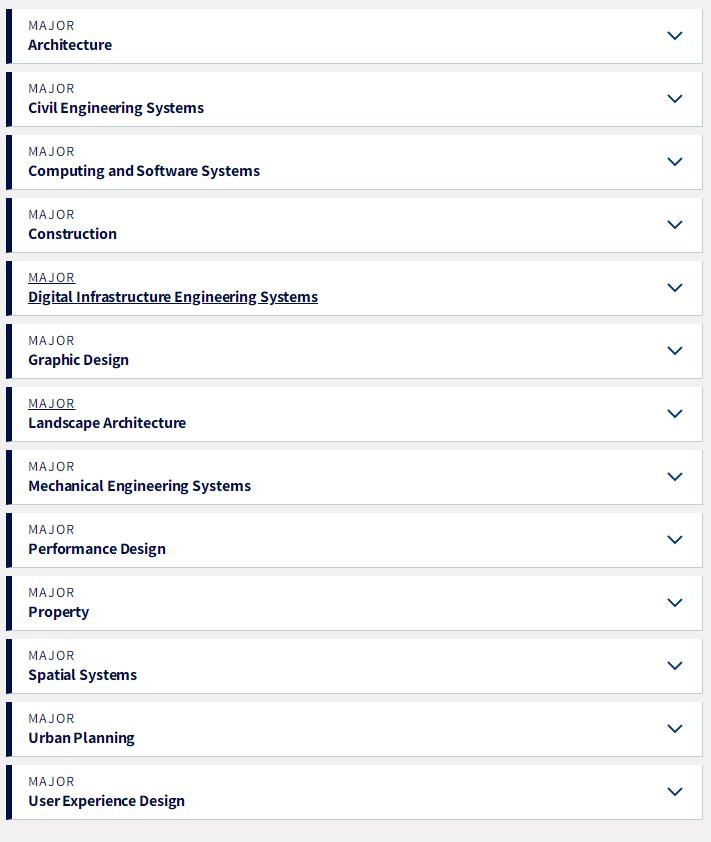Select the Property major title
This screenshot has height=842, width=711.
point(59,612)
